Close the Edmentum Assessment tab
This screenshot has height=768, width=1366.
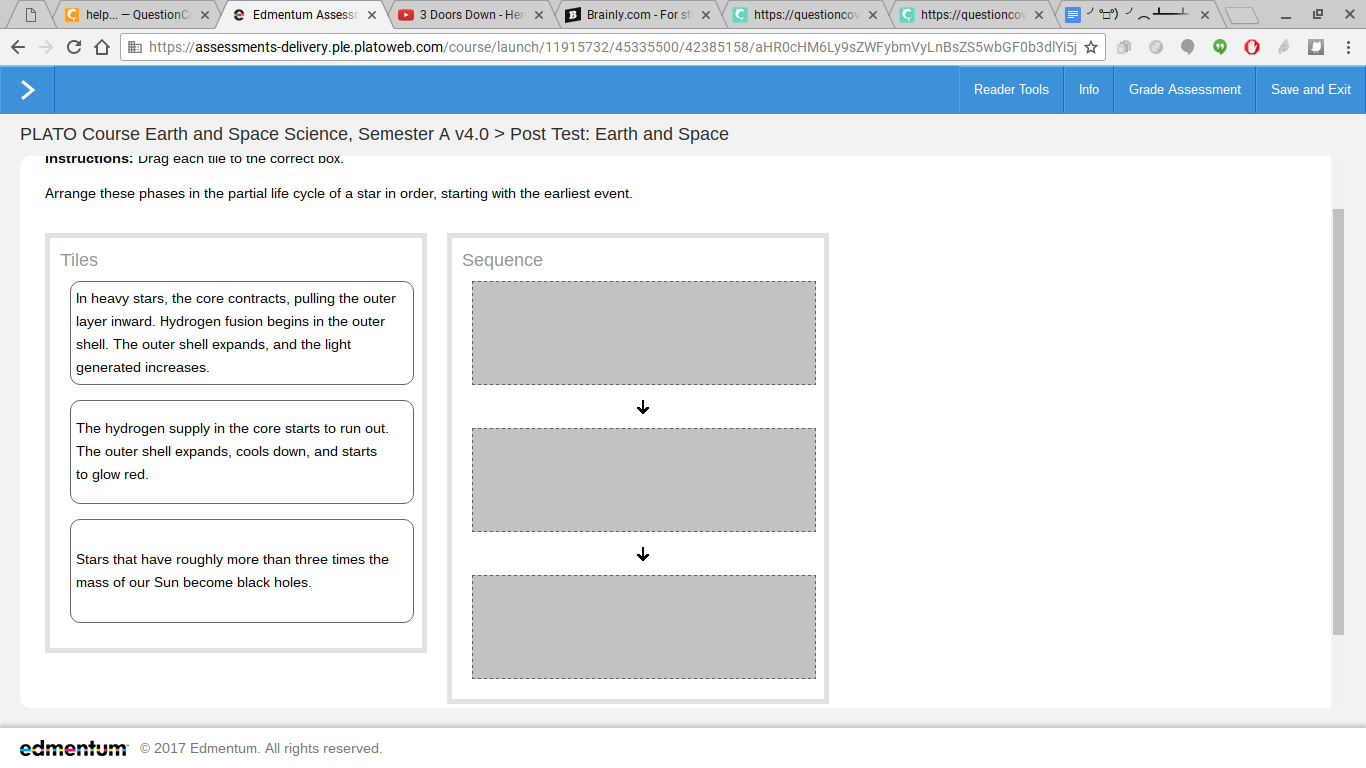[372, 15]
